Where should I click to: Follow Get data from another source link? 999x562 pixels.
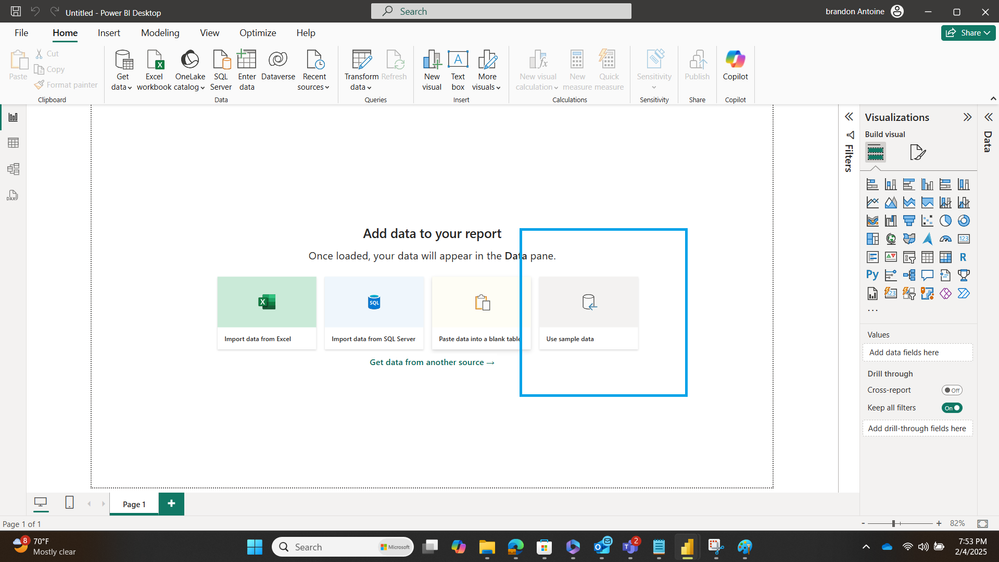click(x=432, y=362)
